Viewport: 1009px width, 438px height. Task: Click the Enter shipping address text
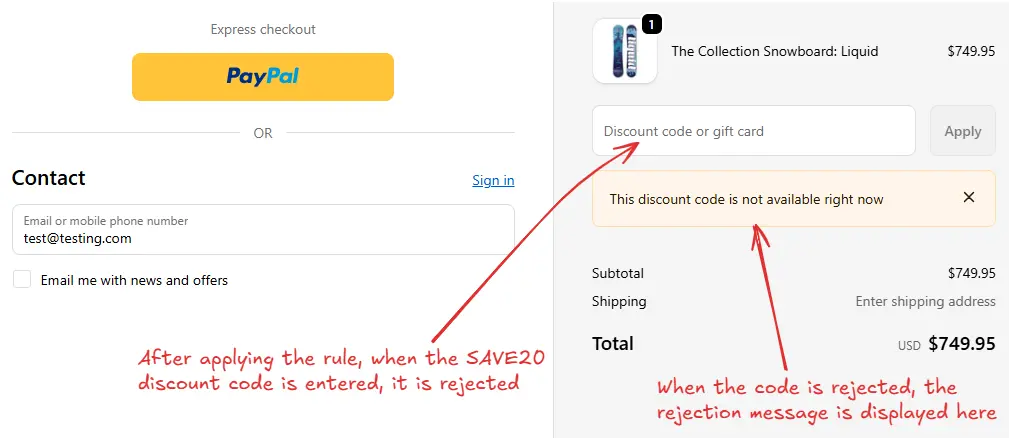925,302
